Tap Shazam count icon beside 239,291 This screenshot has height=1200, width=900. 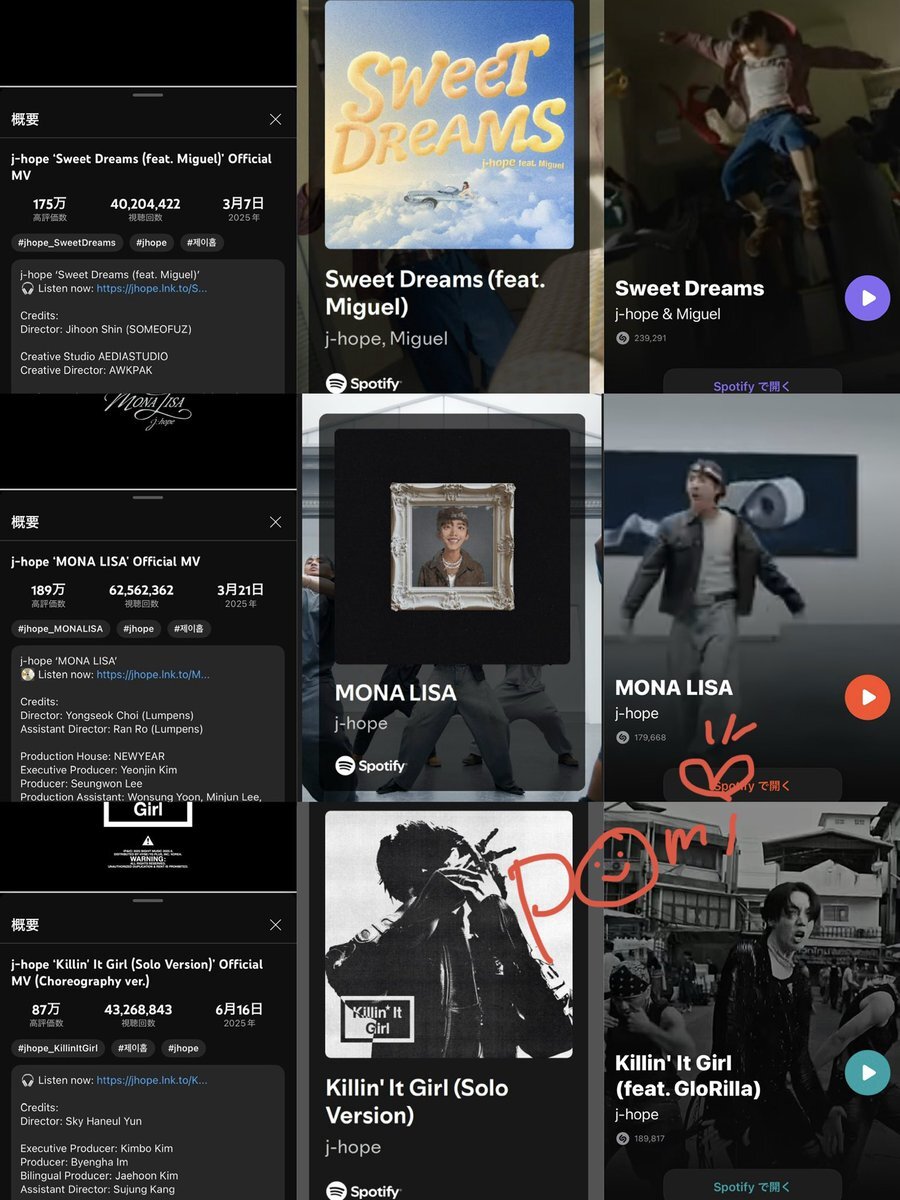(x=622, y=338)
